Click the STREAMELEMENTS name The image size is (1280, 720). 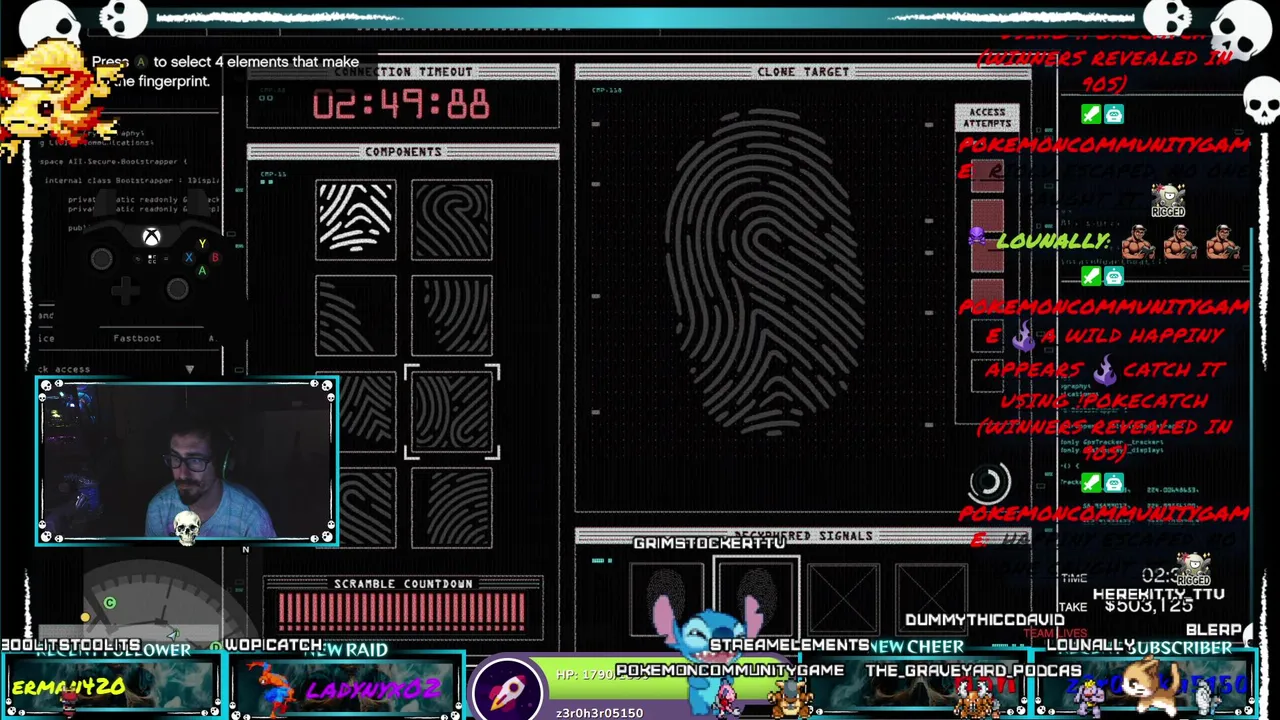coord(790,645)
